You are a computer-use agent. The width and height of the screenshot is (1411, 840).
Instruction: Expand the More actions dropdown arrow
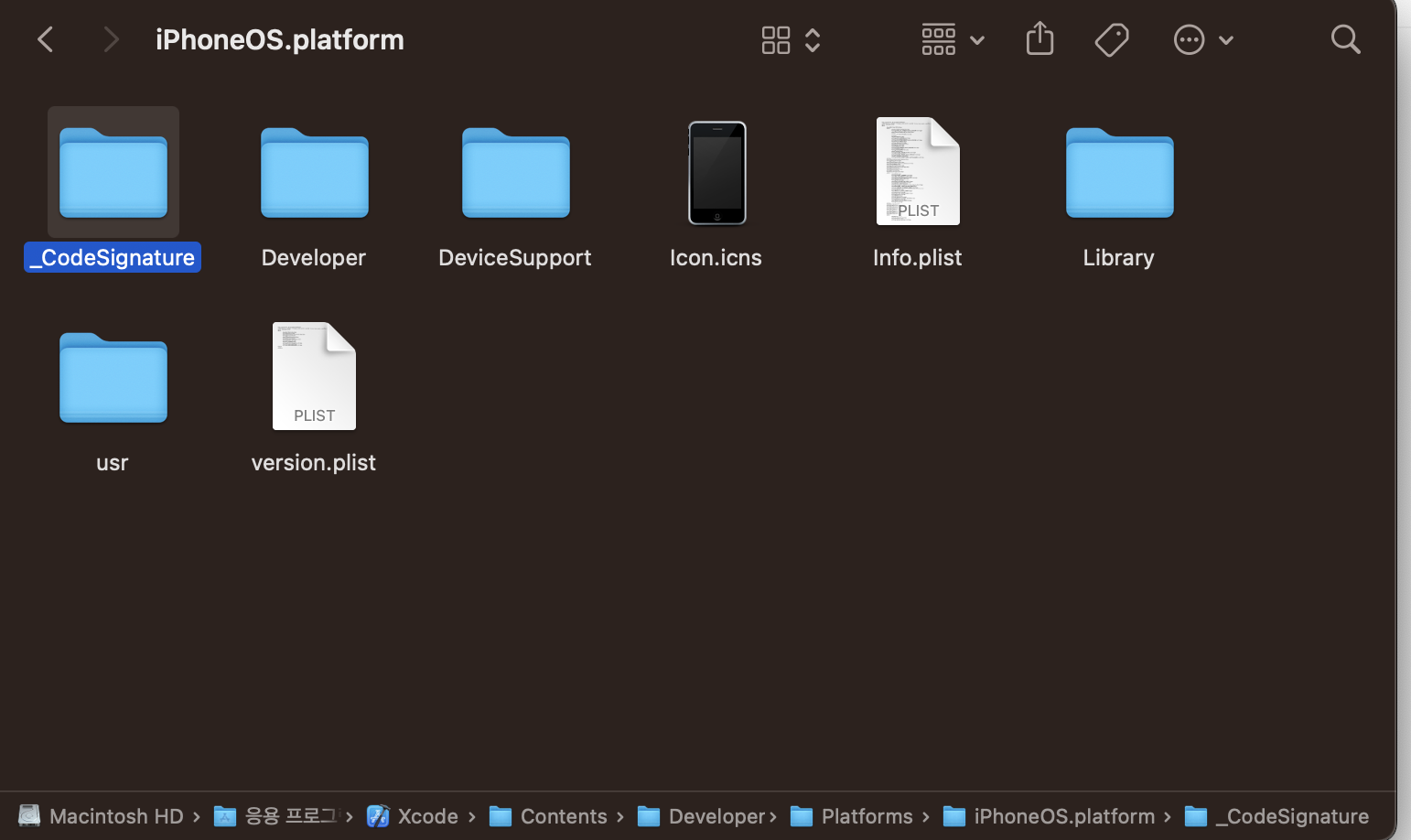coord(1226,40)
